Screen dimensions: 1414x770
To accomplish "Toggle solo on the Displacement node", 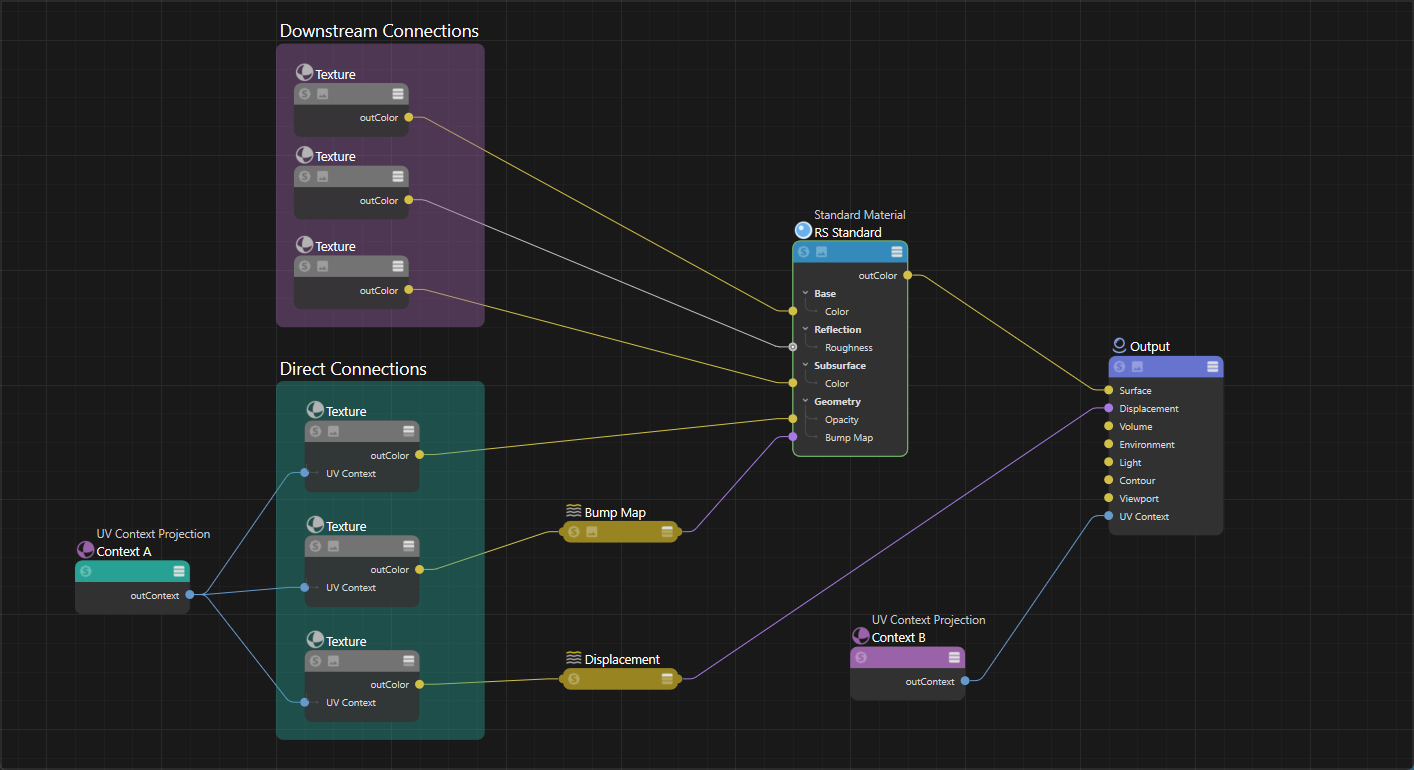I will click(574, 679).
